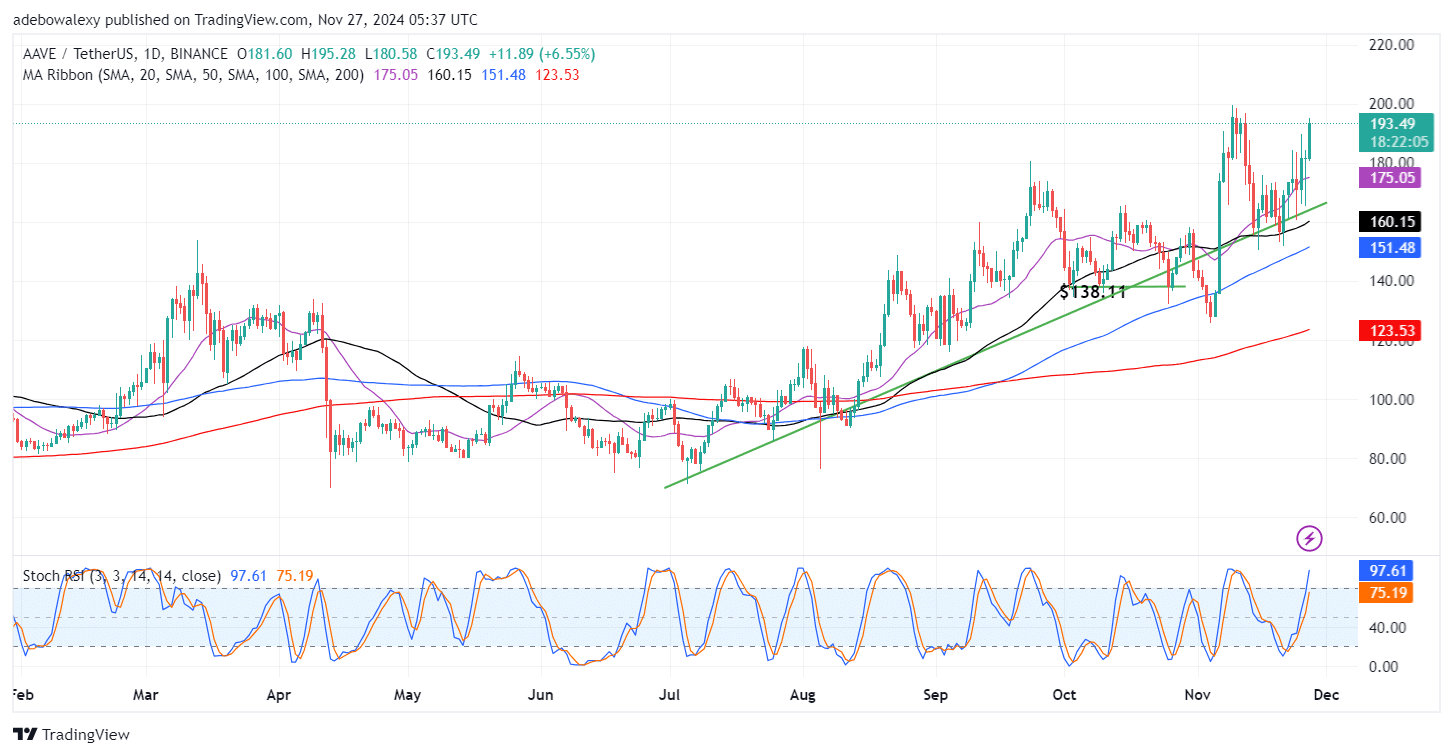The width and height of the screenshot is (1453, 756).
Task: Click the purple lightning bolt icon
Action: [1309, 539]
